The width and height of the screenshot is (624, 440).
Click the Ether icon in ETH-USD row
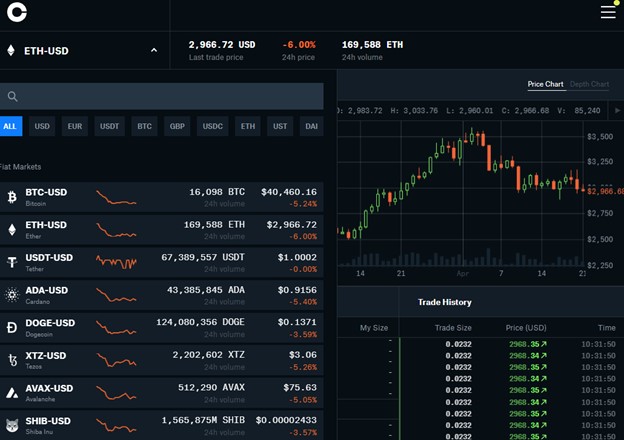(x=12, y=230)
